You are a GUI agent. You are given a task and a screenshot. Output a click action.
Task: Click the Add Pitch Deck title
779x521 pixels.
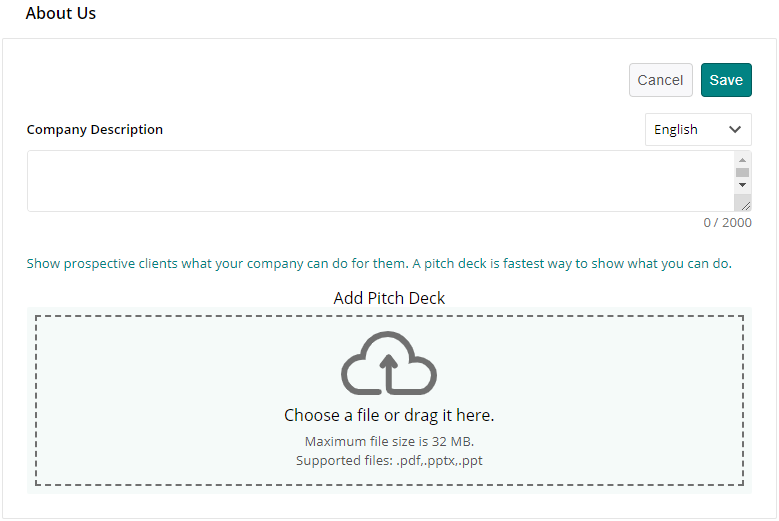[389, 298]
